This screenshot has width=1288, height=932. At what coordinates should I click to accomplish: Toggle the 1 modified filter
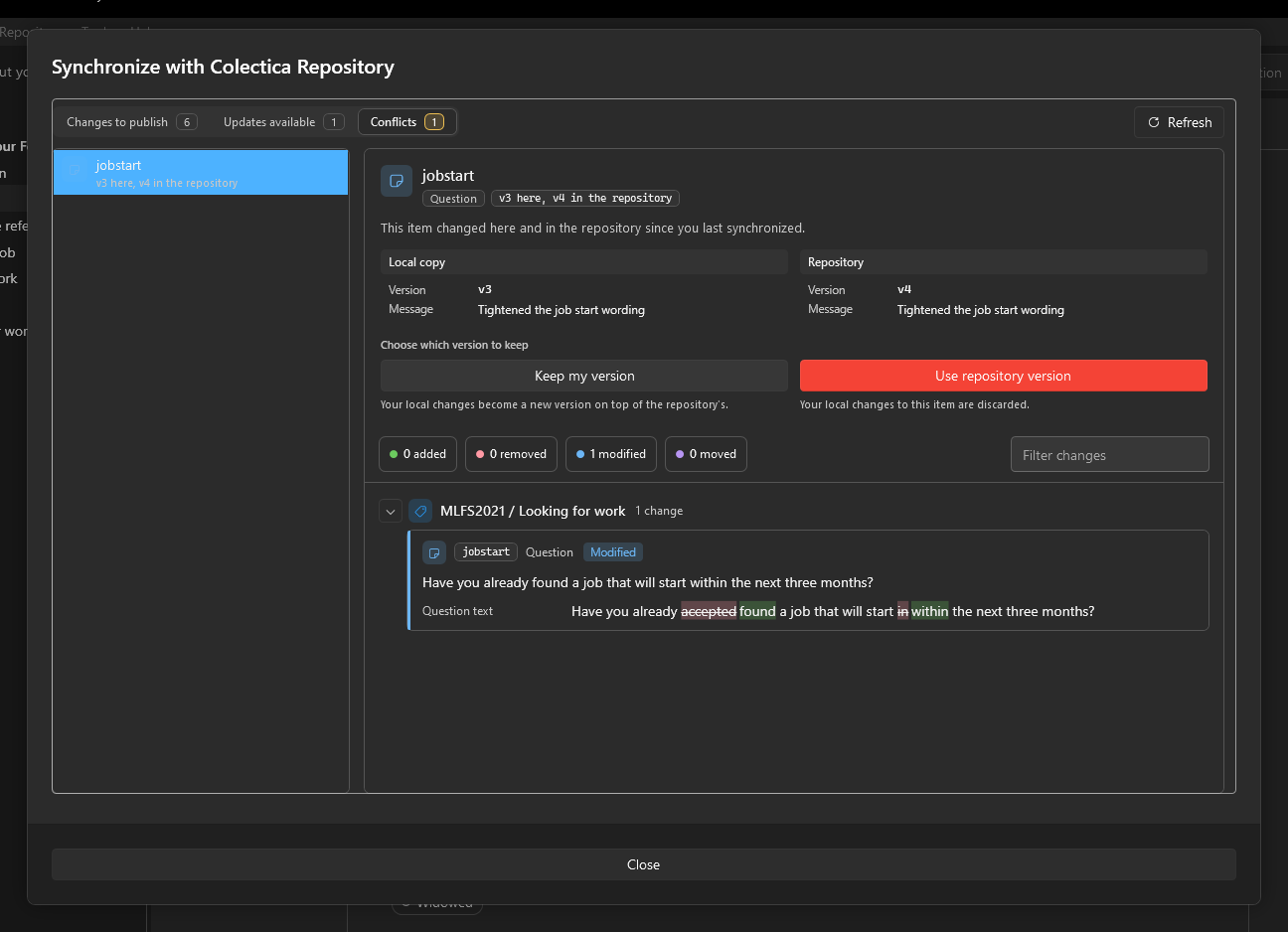click(x=611, y=454)
